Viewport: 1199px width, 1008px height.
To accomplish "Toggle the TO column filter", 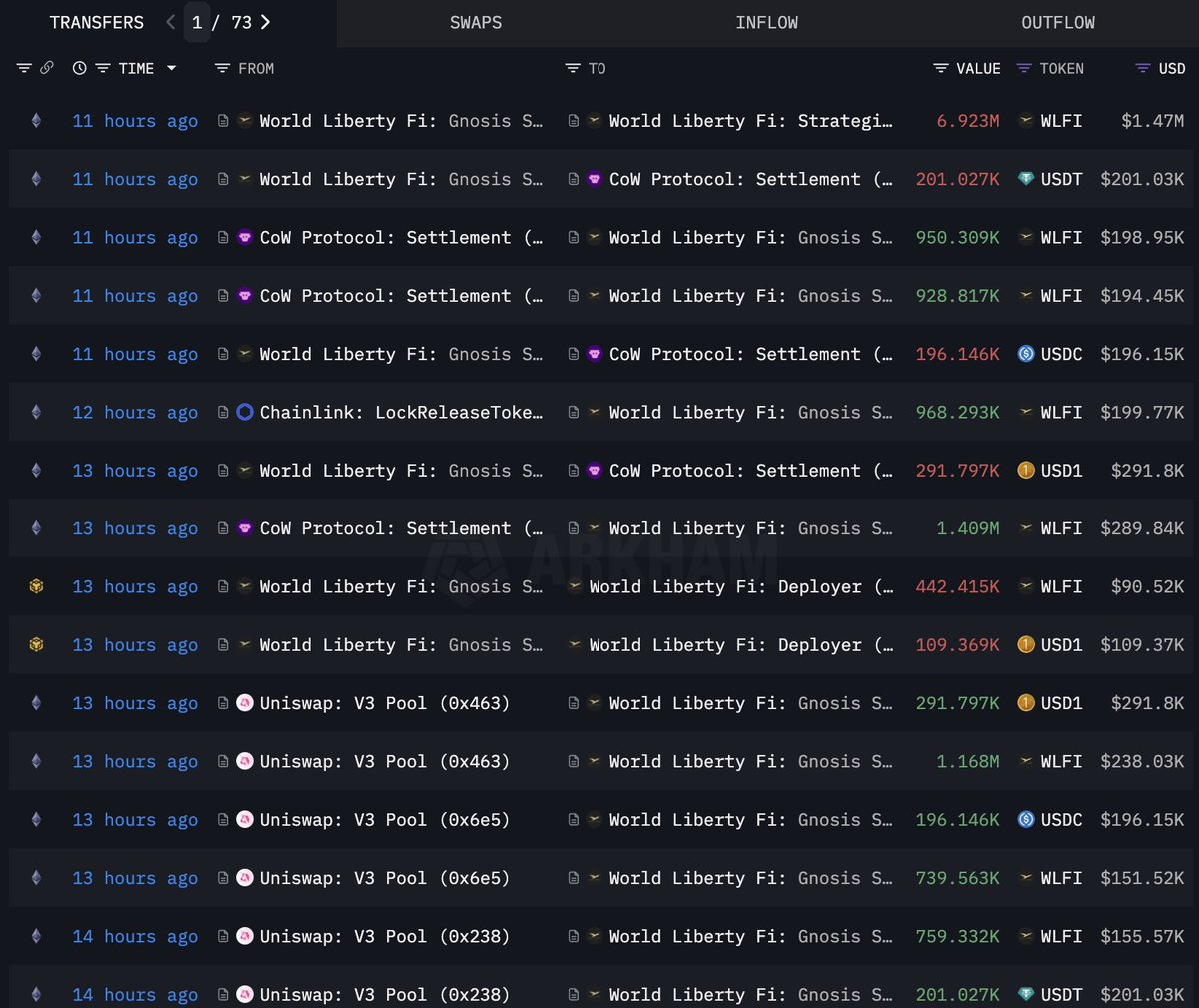I will pyautogui.click(x=573, y=68).
